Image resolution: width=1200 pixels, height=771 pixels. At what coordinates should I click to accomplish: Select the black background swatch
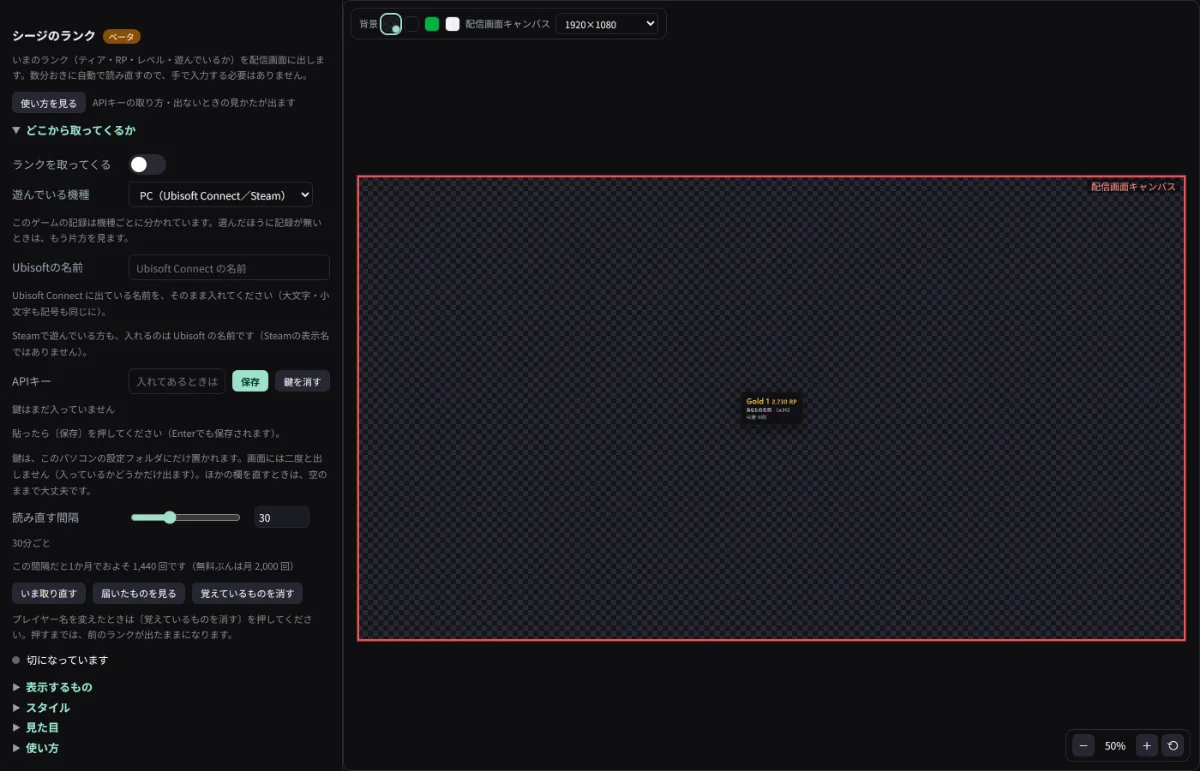point(412,24)
